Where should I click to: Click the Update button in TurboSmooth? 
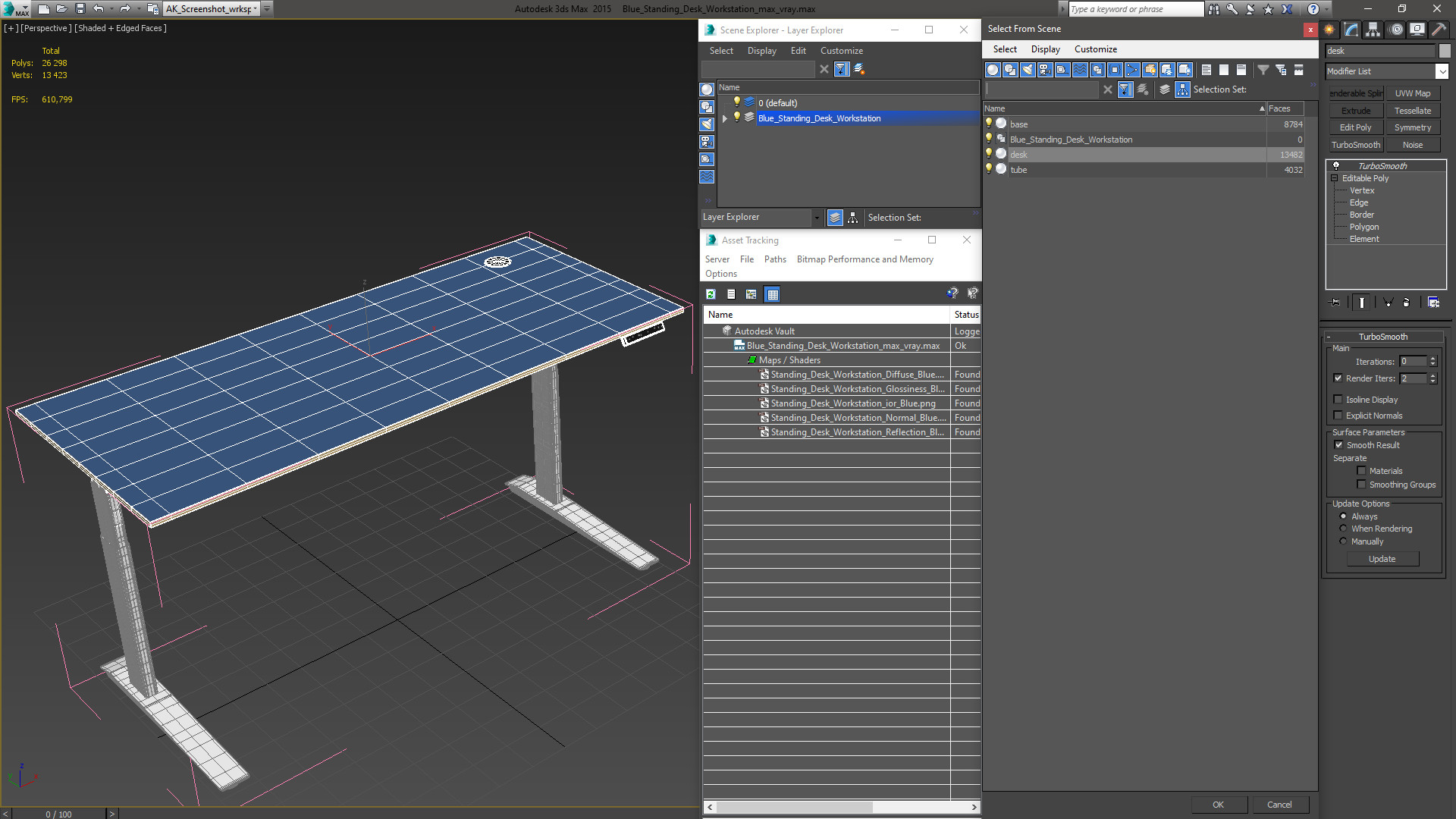point(1382,558)
